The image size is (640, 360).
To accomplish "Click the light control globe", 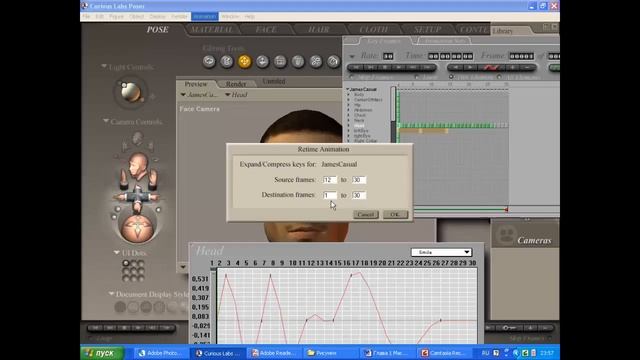I will pos(131,92).
